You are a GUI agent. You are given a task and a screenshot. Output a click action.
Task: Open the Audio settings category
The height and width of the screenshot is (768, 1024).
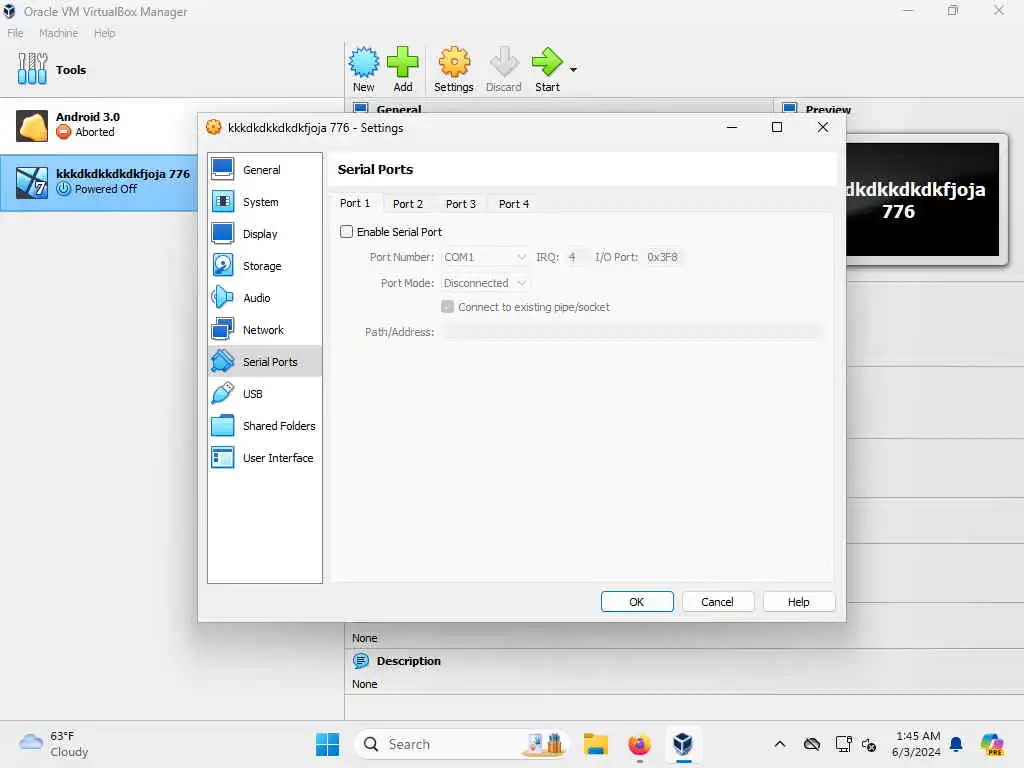(264, 298)
